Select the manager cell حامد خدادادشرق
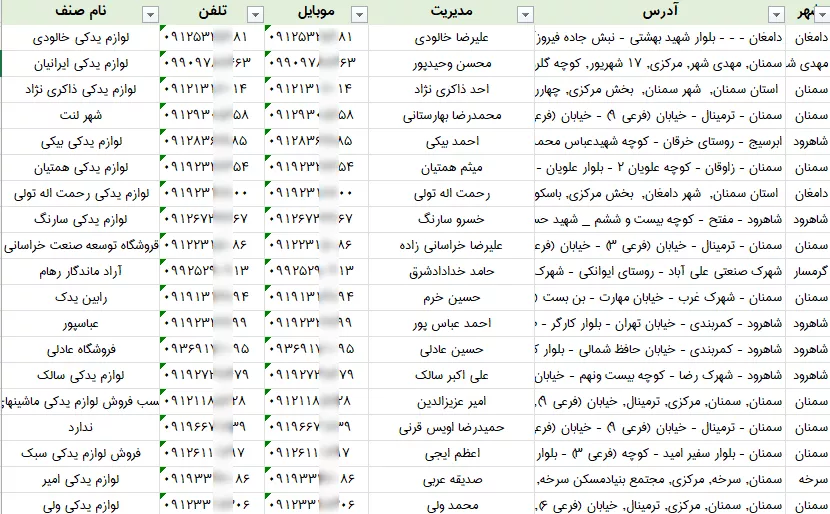 click(452, 271)
